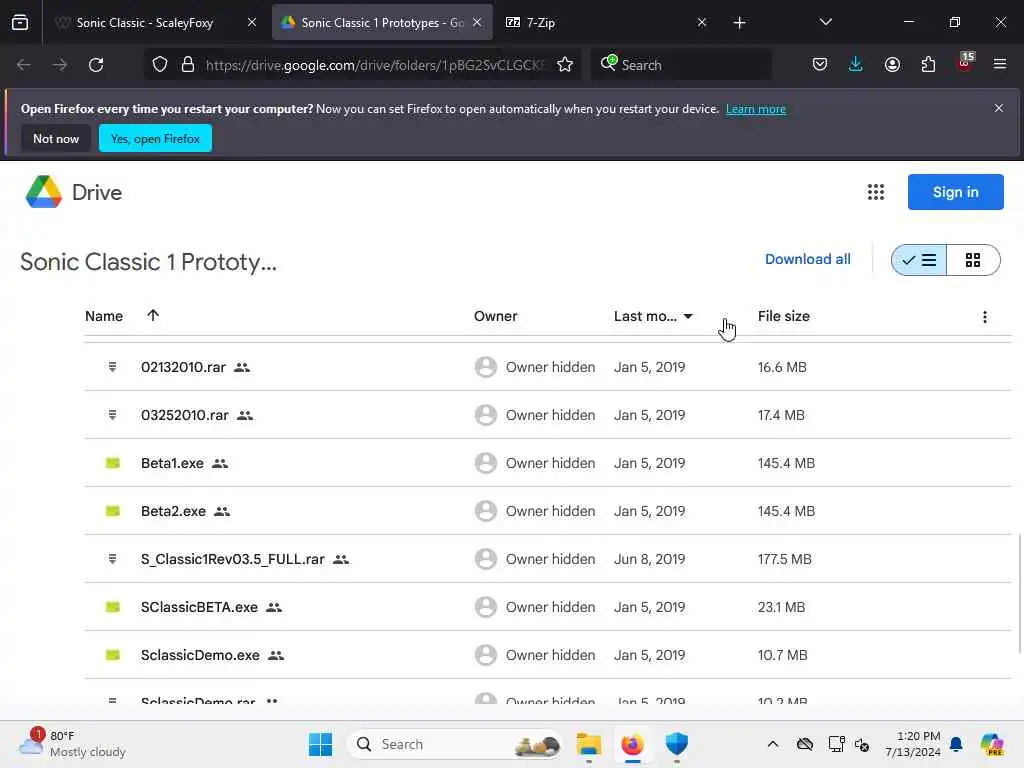This screenshot has width=1024, height=768.
Task: Open the list all tabs dropdown
Action: 825,22
